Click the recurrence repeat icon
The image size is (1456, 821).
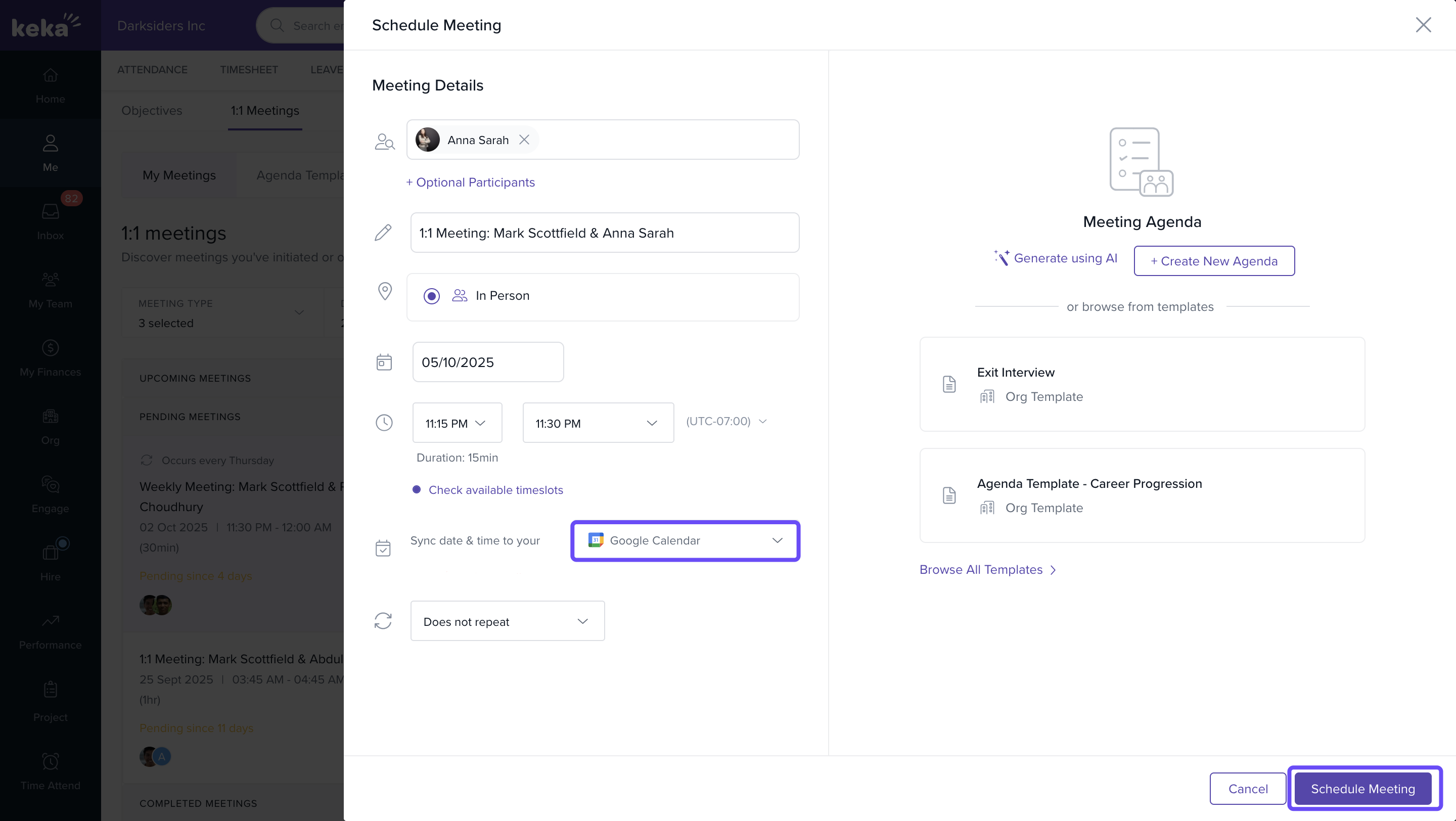click(x=383, y=621)
